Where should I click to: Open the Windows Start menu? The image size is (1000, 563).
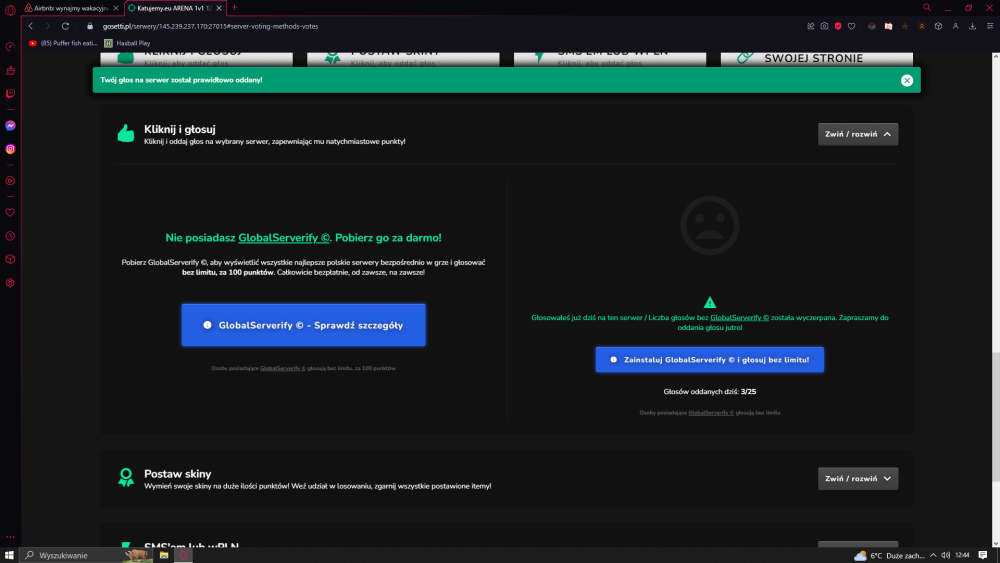point(9,555)
